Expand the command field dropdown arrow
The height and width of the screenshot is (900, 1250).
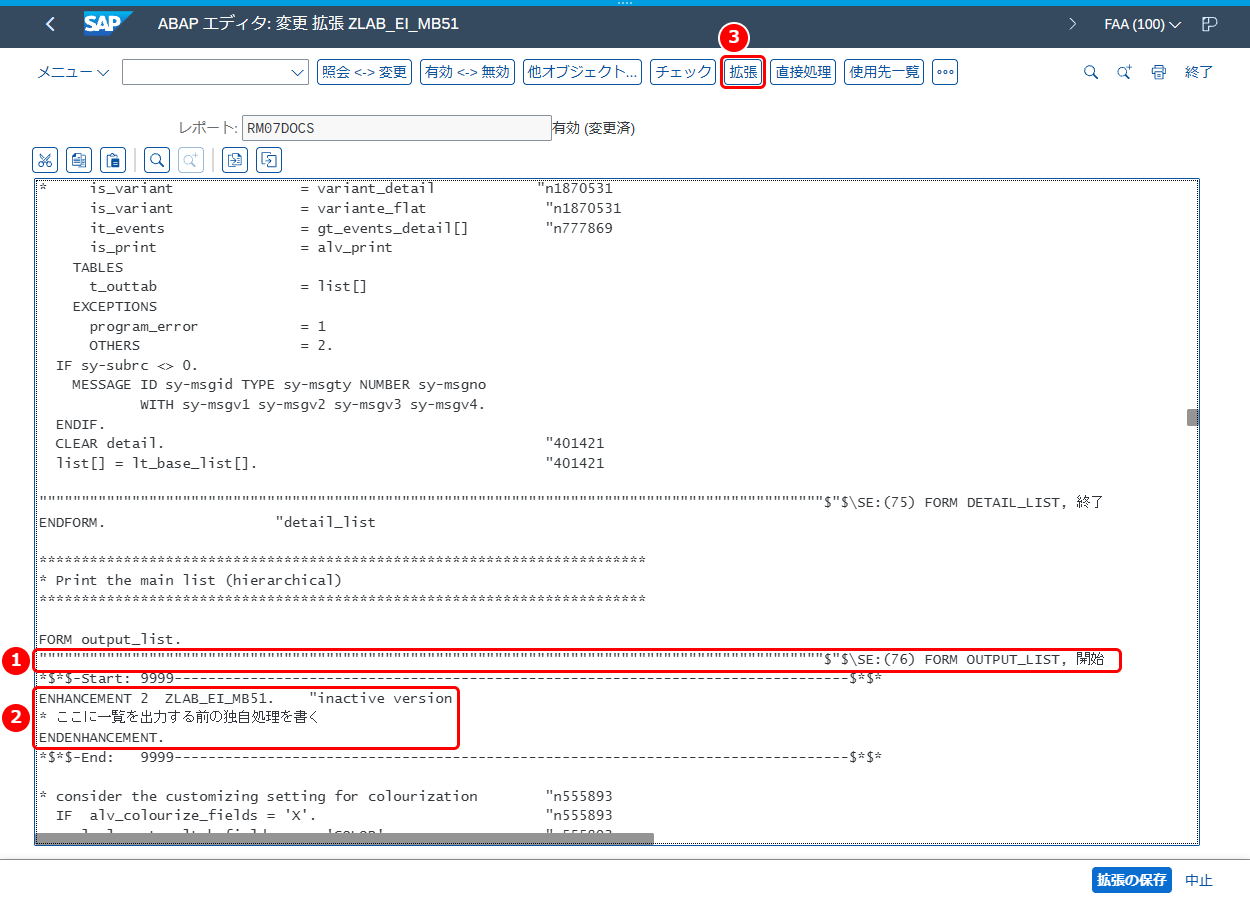297,72
